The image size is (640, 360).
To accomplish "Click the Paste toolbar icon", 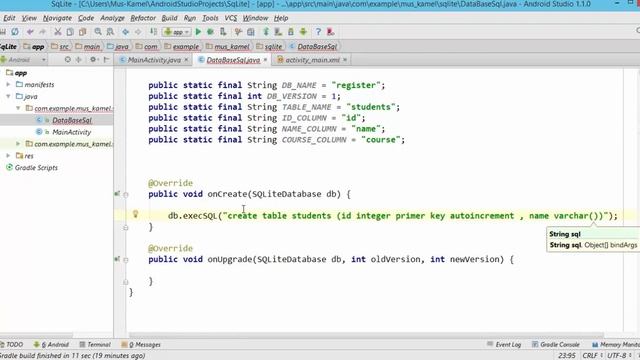I will [83, 32].
